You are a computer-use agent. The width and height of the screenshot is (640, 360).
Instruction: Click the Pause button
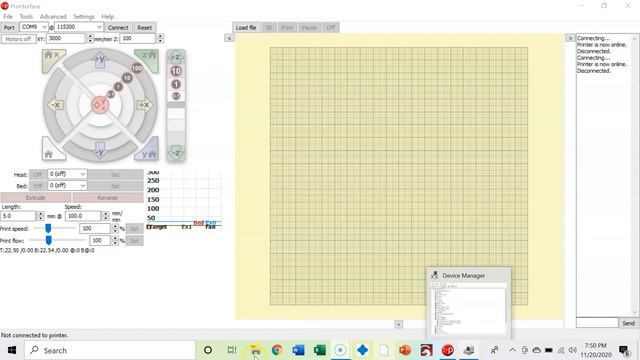coord(309,27)
